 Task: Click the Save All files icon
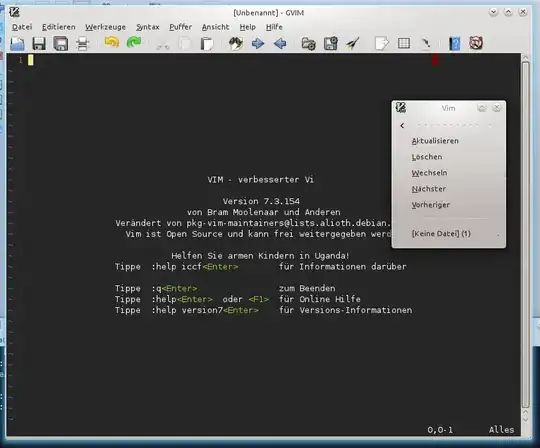pos(61,44)
